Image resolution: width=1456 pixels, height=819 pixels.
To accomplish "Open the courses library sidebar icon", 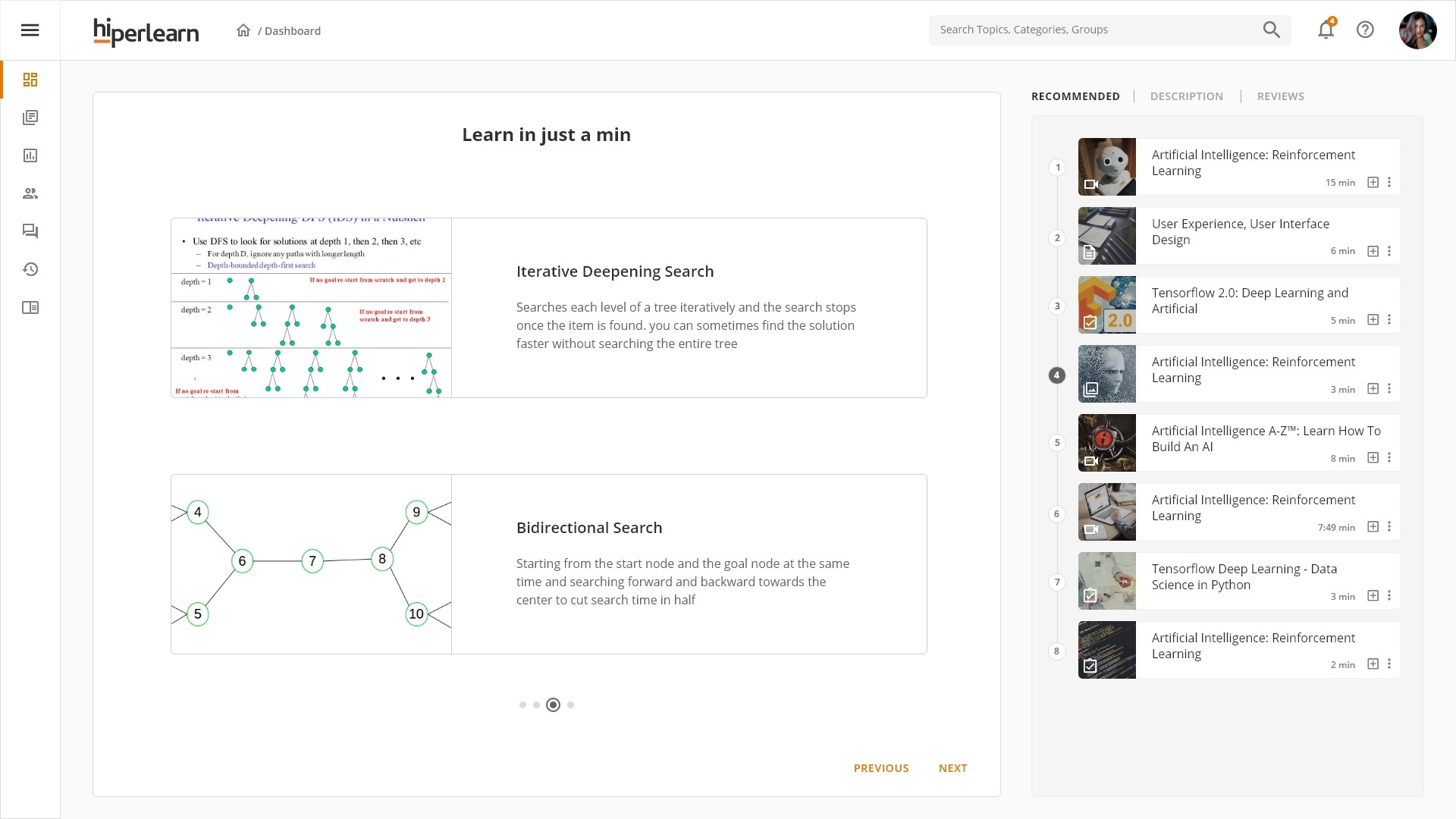I will point(30,118).
